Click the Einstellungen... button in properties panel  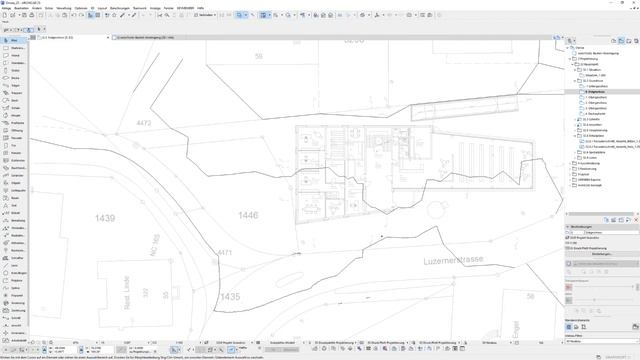tap(602, 254)
